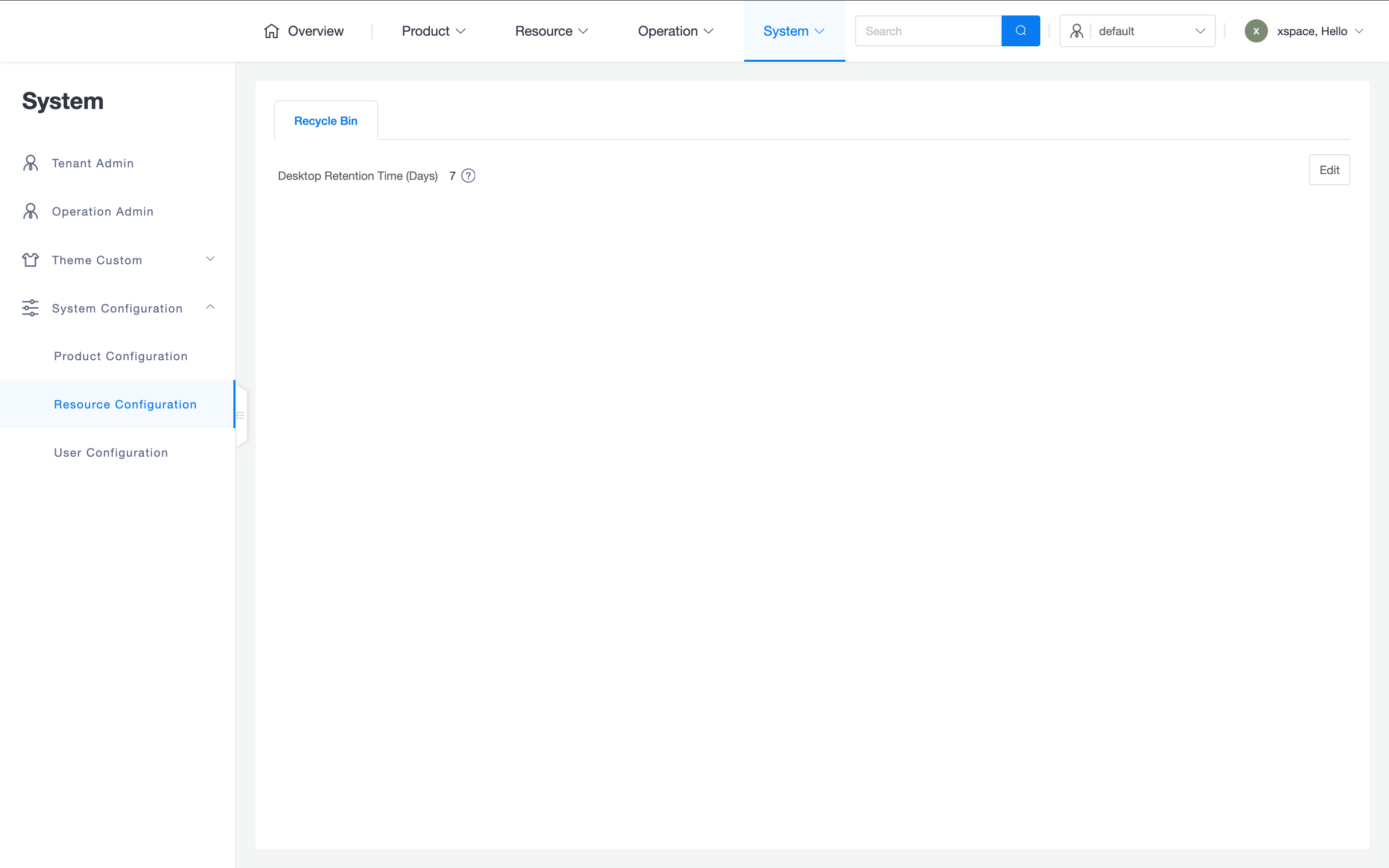The height and width of the screenshot is (868, 1389).
Task: Open the default tenant dropdown
Action: [x=1137, y=31]
